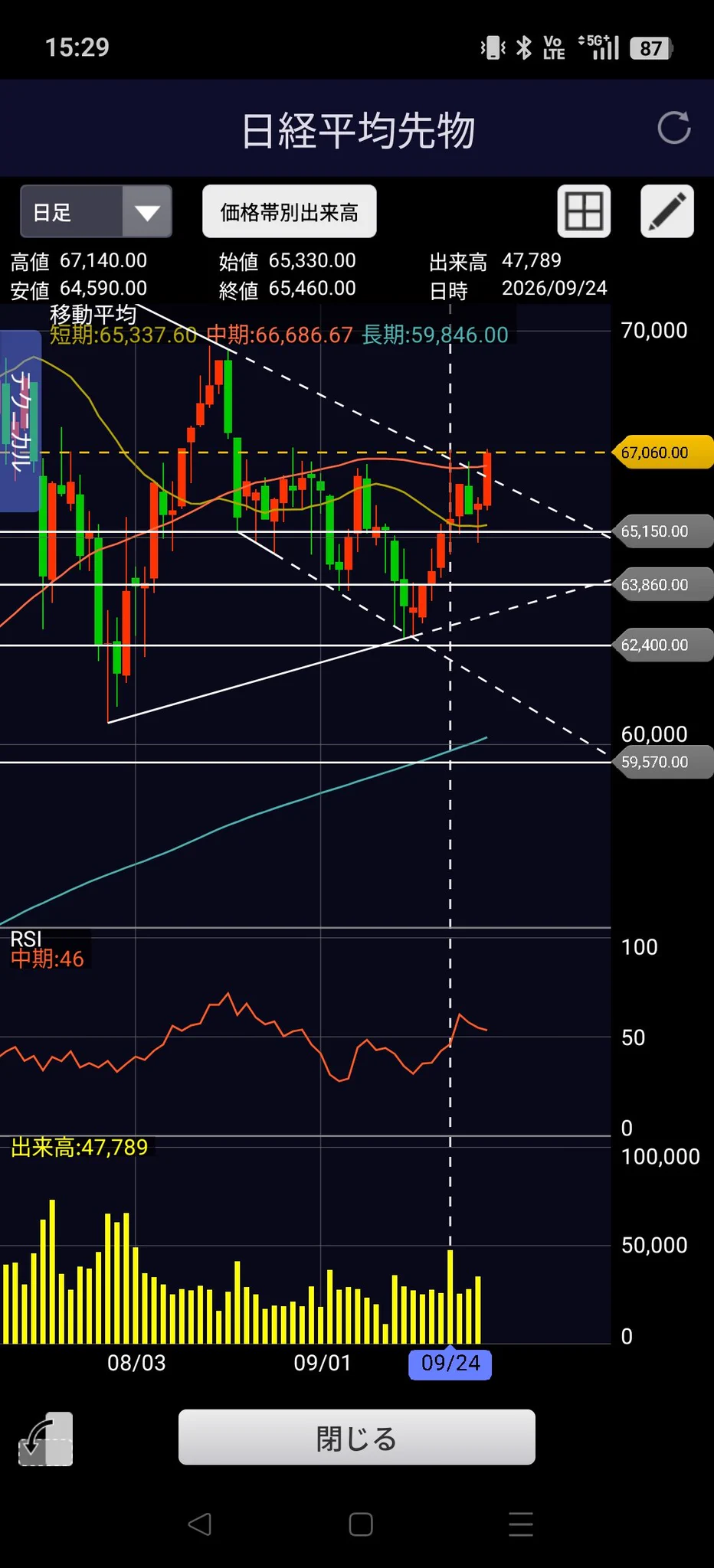The width and height of the screenshot is (714, 1568).
Task: Tap the 08/03 date axis label
Action: pos(136,1363)
